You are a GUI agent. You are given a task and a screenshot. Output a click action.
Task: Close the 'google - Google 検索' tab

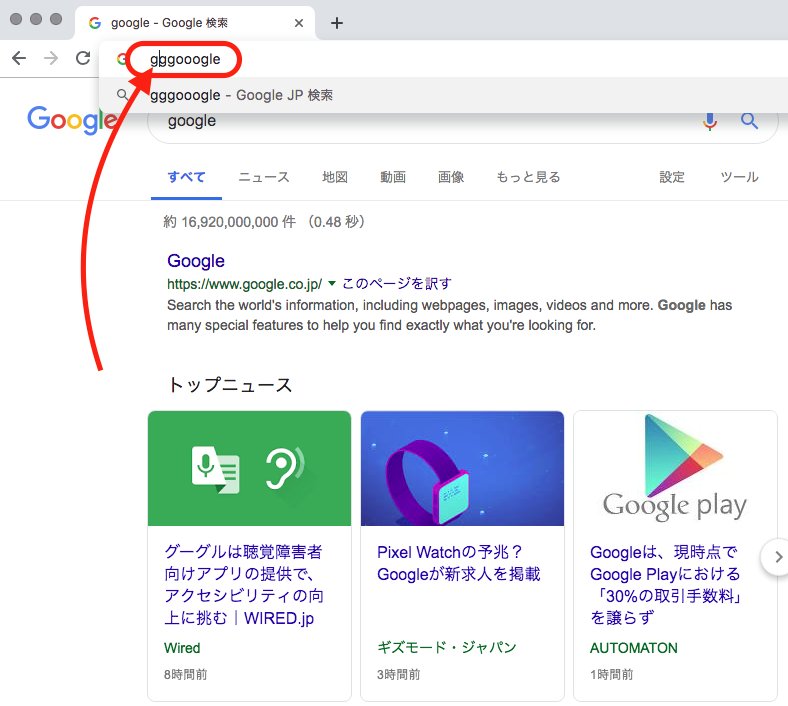coord(299,23)
